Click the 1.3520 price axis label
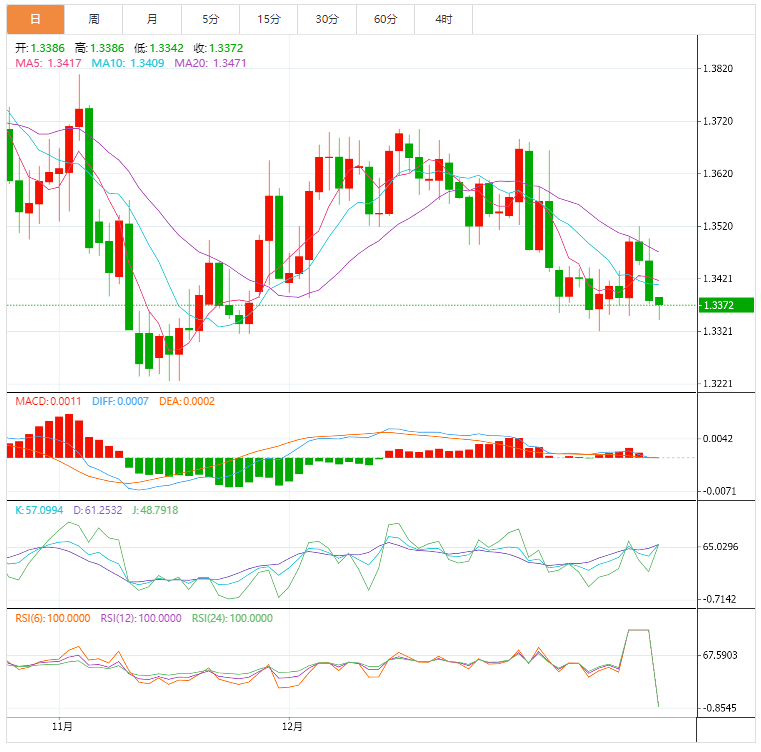 718,226
